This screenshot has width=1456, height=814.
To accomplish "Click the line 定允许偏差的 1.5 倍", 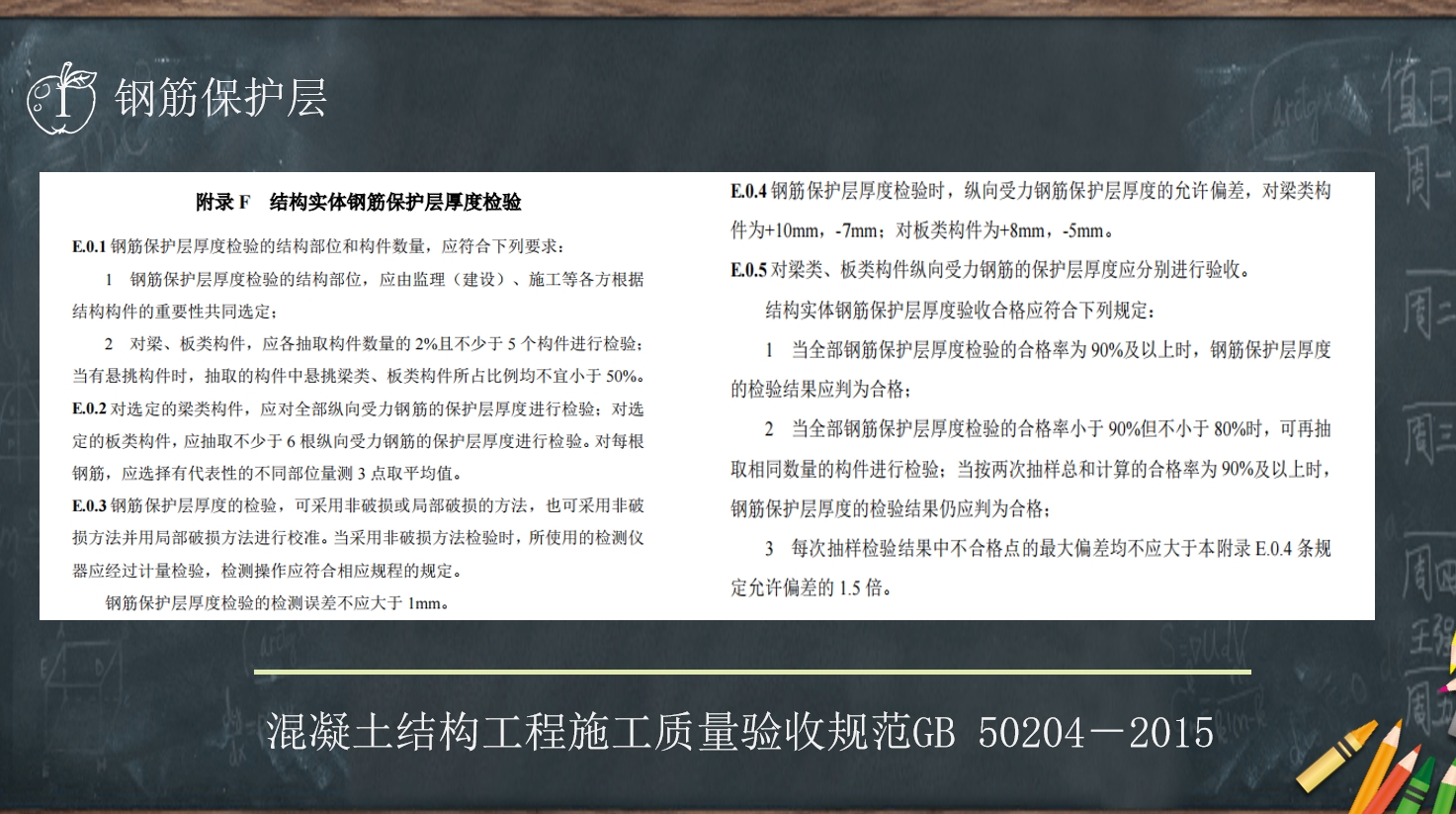I will 813,588.
